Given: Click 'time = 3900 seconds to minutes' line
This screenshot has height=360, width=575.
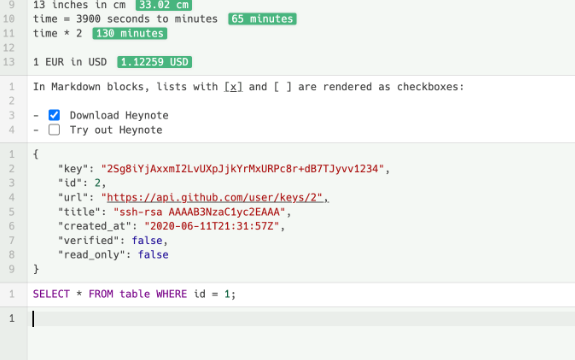Looking at the screenshot, I should coord(125,19).
